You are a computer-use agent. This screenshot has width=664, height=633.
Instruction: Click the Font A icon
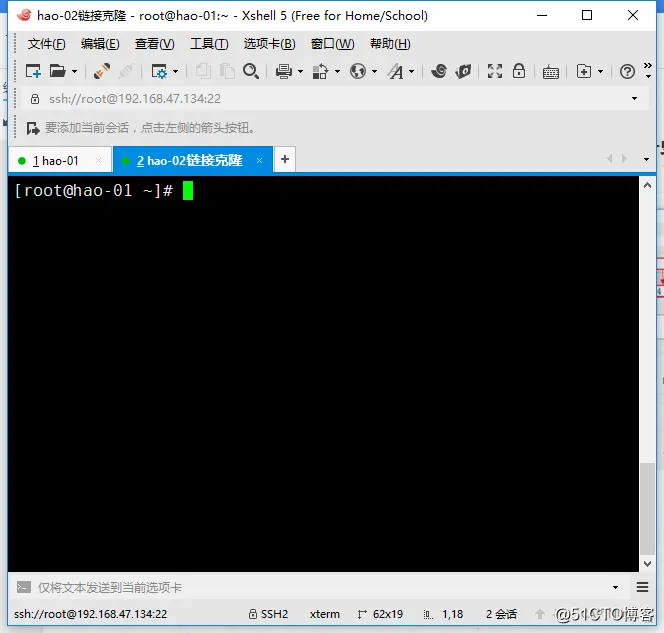396,71
